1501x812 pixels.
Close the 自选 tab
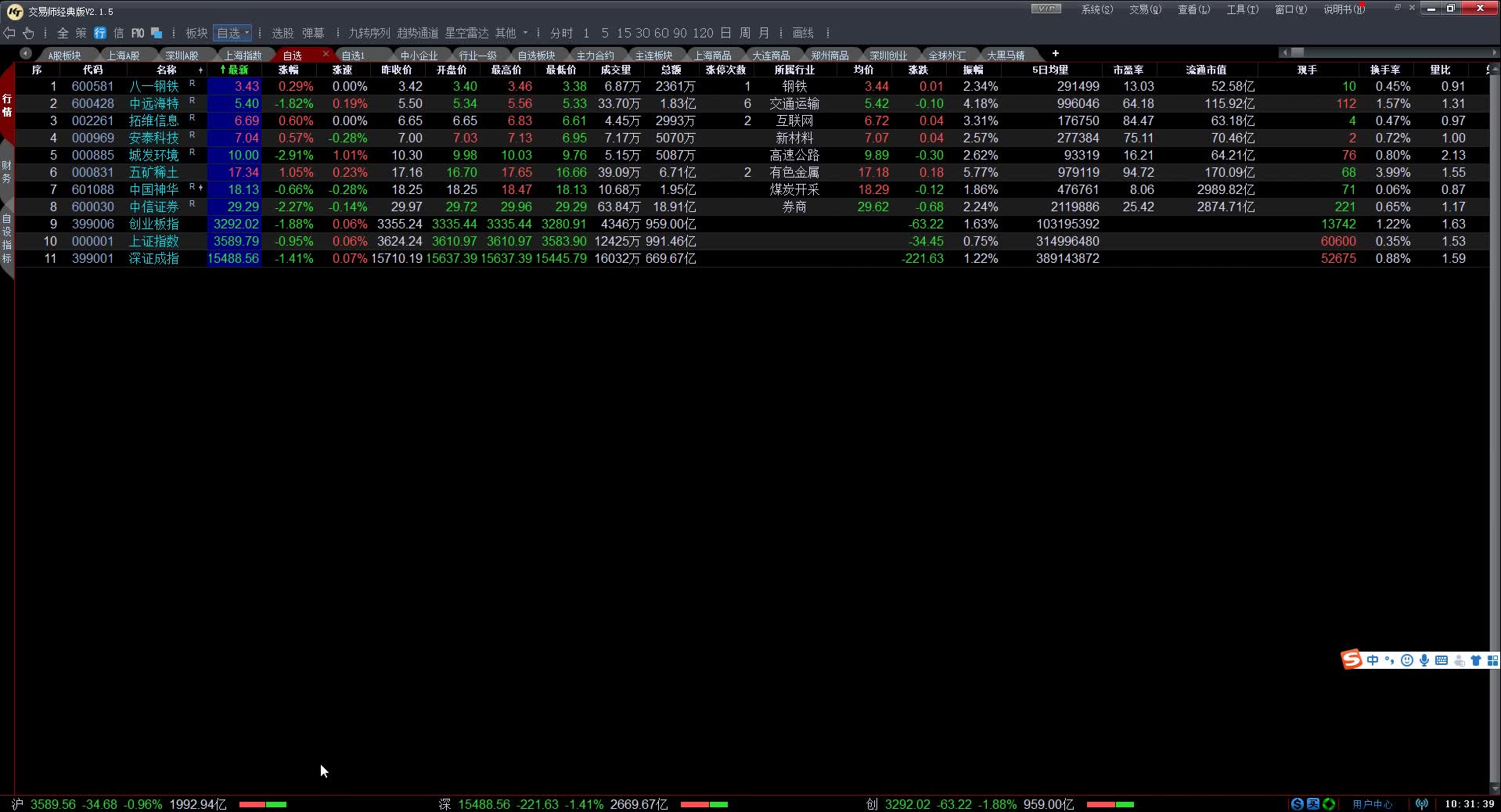pyautogui.click(x=326, y=53)
